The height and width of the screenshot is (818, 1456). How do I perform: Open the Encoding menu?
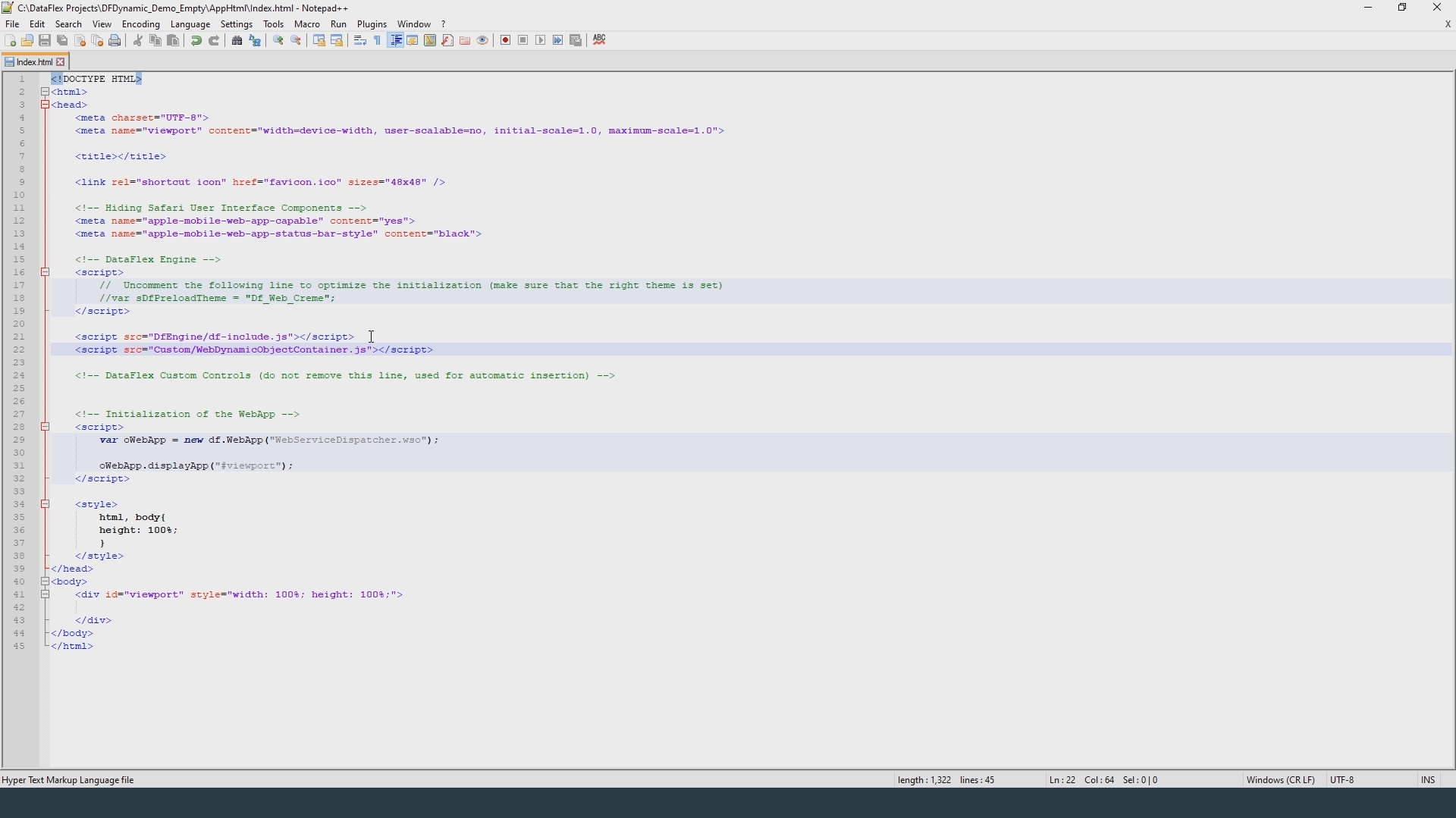pos(141,24)
